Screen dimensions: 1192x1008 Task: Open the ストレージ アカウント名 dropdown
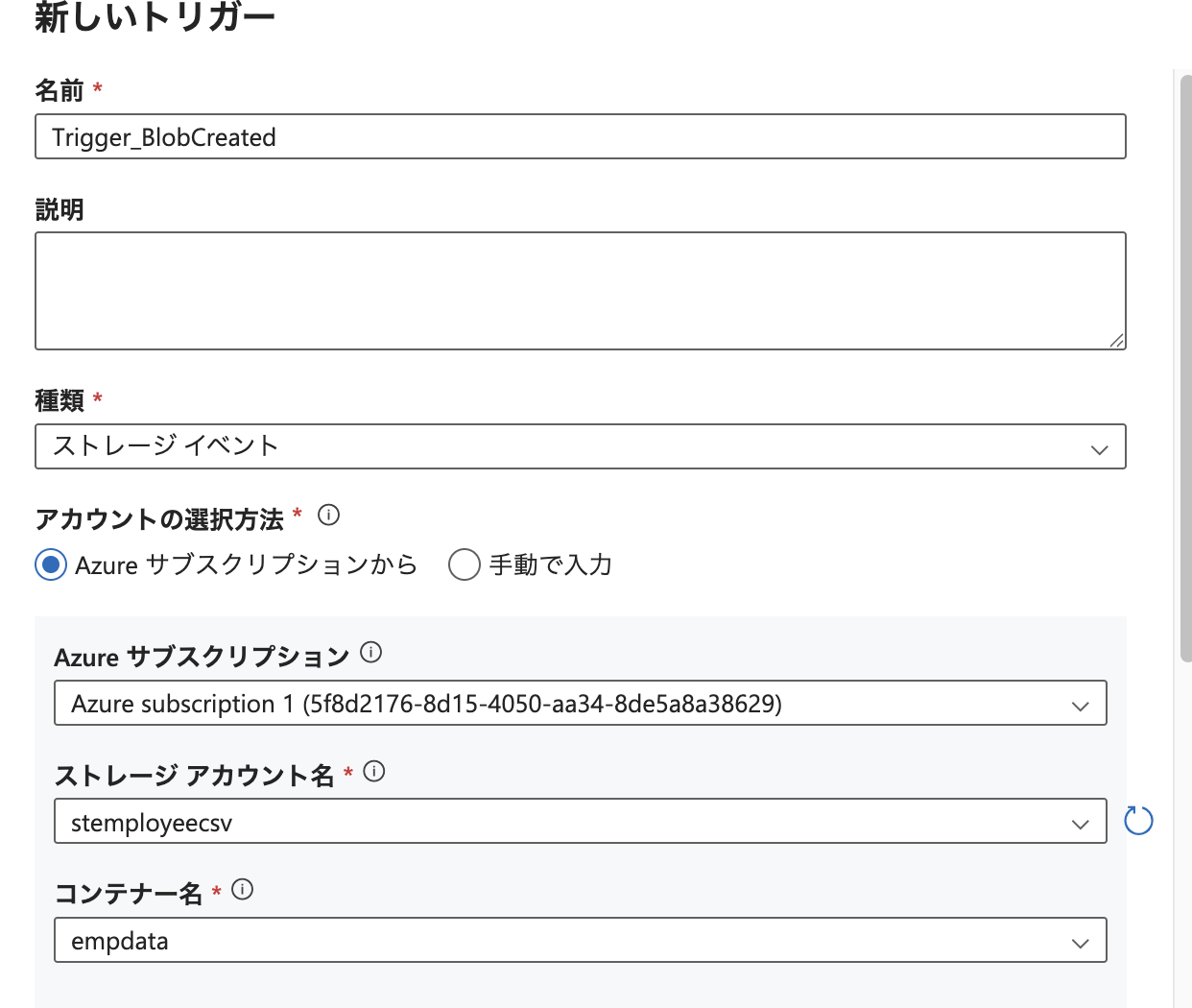[1083, 821]
